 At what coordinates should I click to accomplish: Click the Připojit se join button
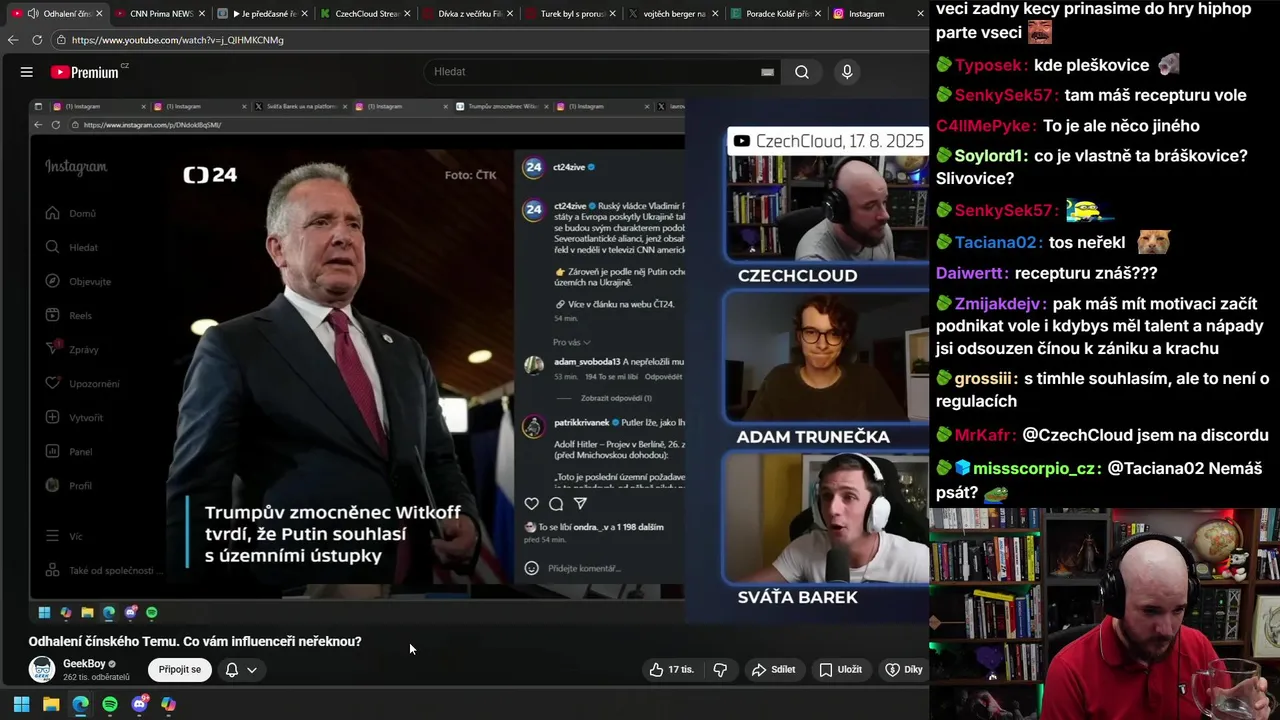coord(180,670)
